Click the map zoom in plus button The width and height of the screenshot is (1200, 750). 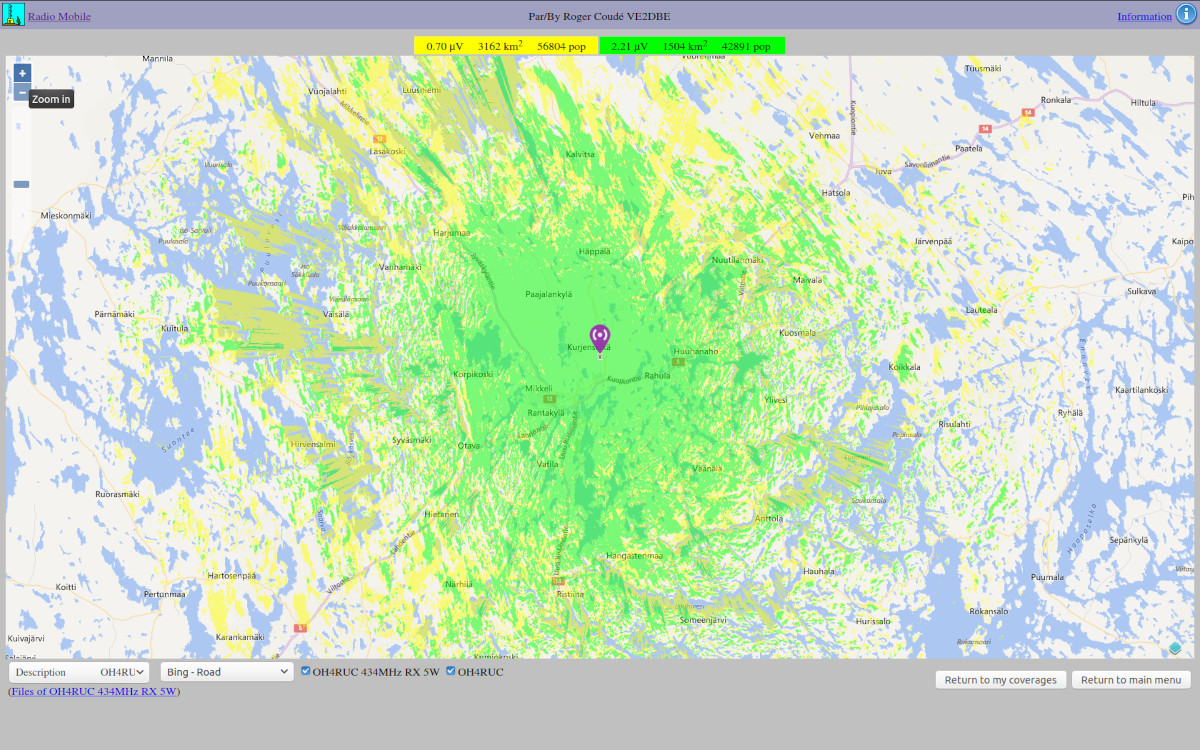(22, 73)
